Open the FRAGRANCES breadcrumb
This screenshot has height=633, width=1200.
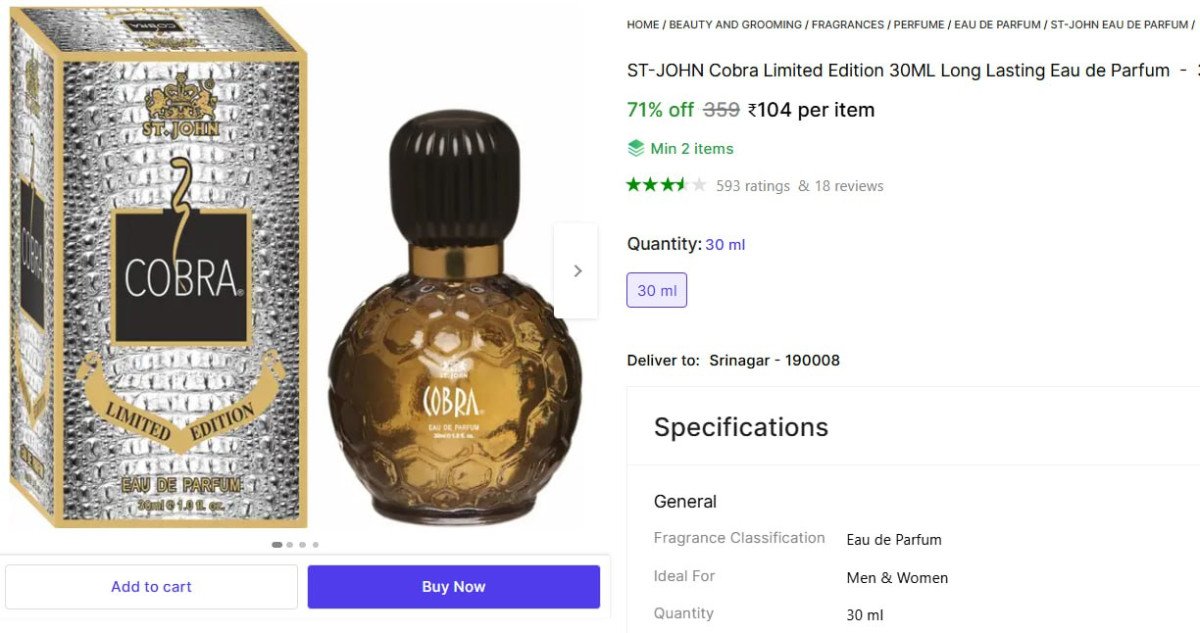click(848, 24)
